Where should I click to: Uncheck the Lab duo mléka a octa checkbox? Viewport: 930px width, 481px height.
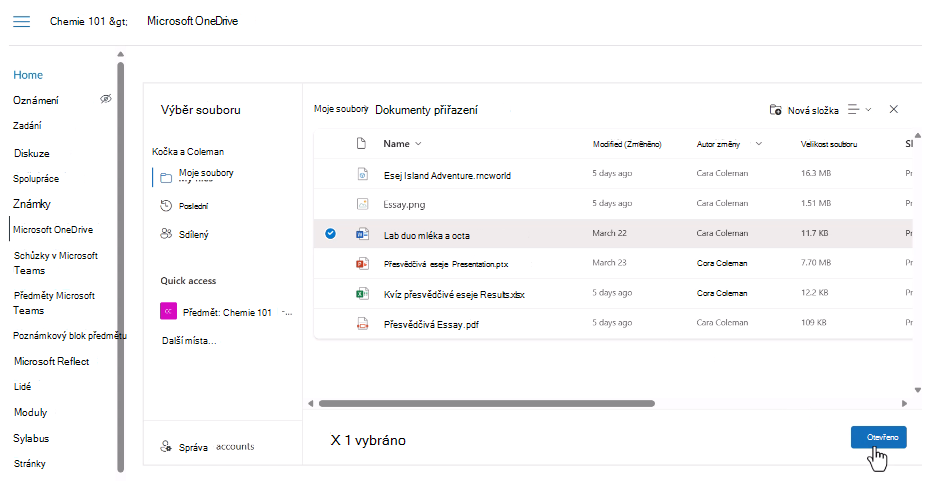pyautogui.click(x=330, y=234)
